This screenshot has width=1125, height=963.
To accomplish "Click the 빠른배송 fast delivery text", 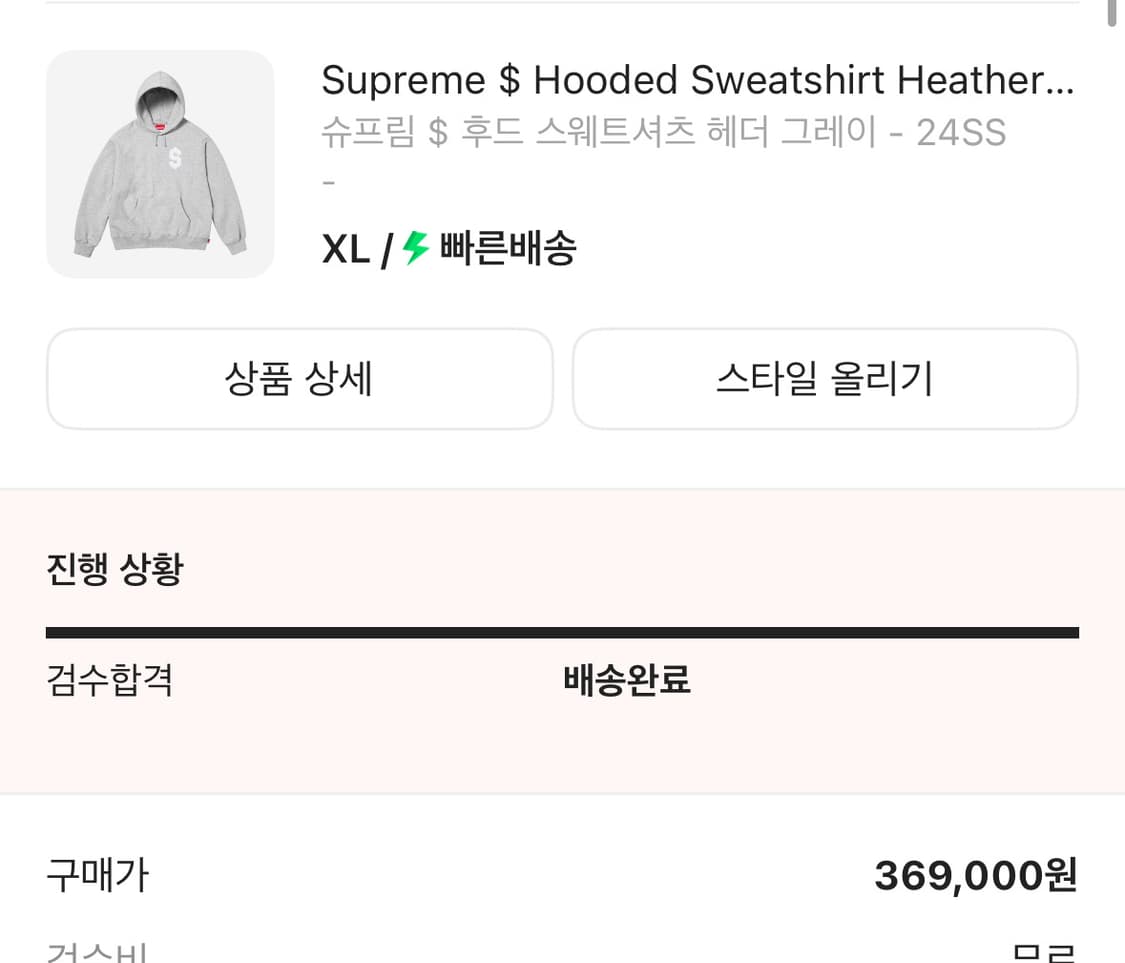I will (508, 248).
